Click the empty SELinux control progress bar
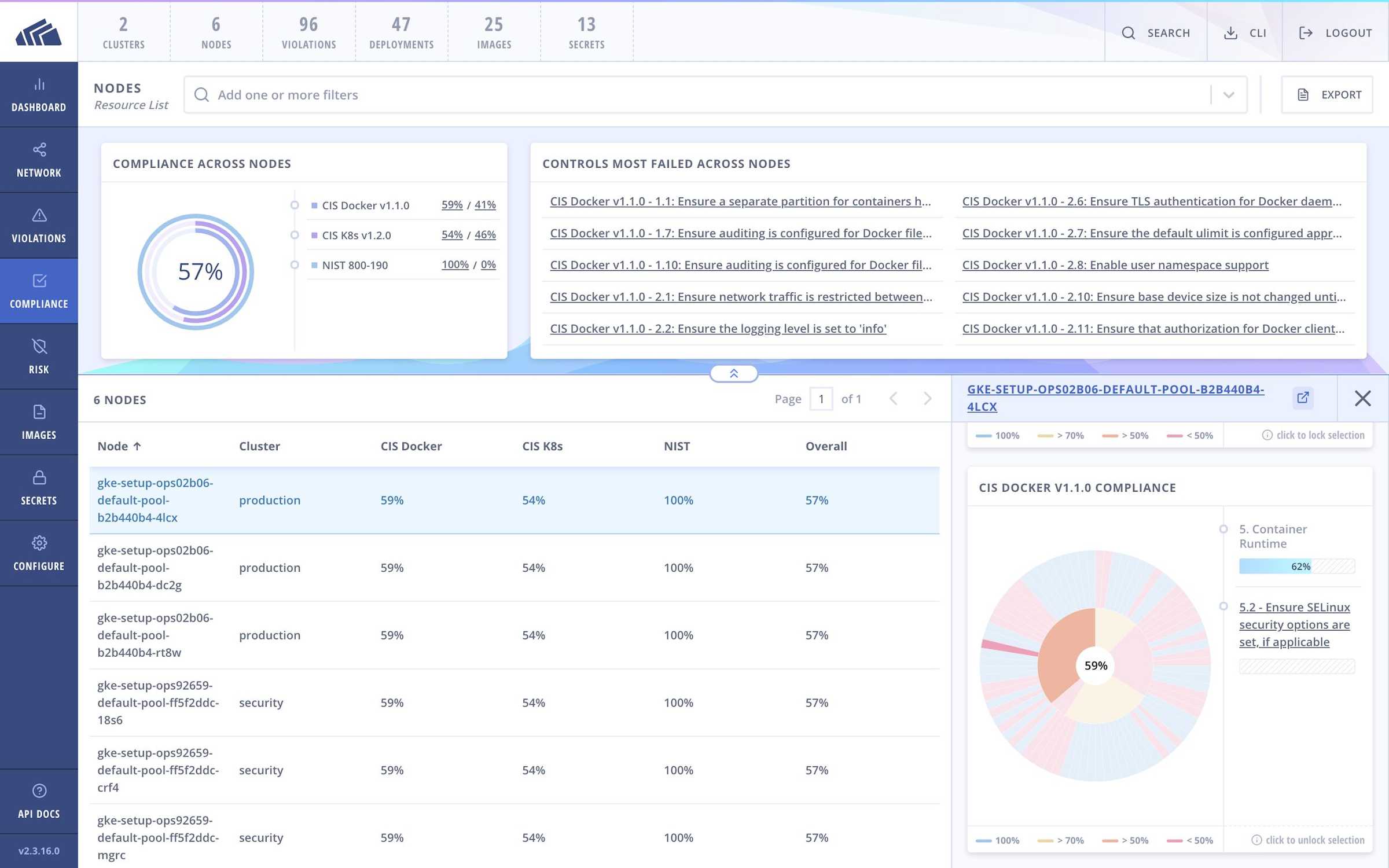The image size is (1389, 868). click(x=1297, y=666)
